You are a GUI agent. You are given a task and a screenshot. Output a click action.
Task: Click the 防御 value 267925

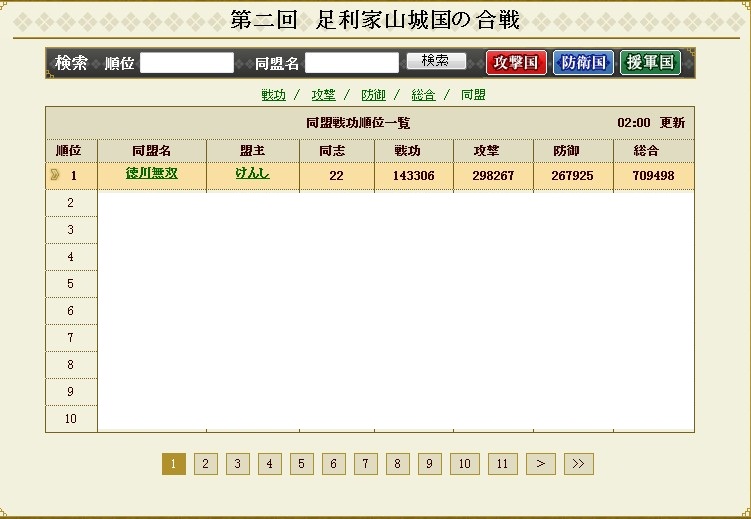[572, 176]
